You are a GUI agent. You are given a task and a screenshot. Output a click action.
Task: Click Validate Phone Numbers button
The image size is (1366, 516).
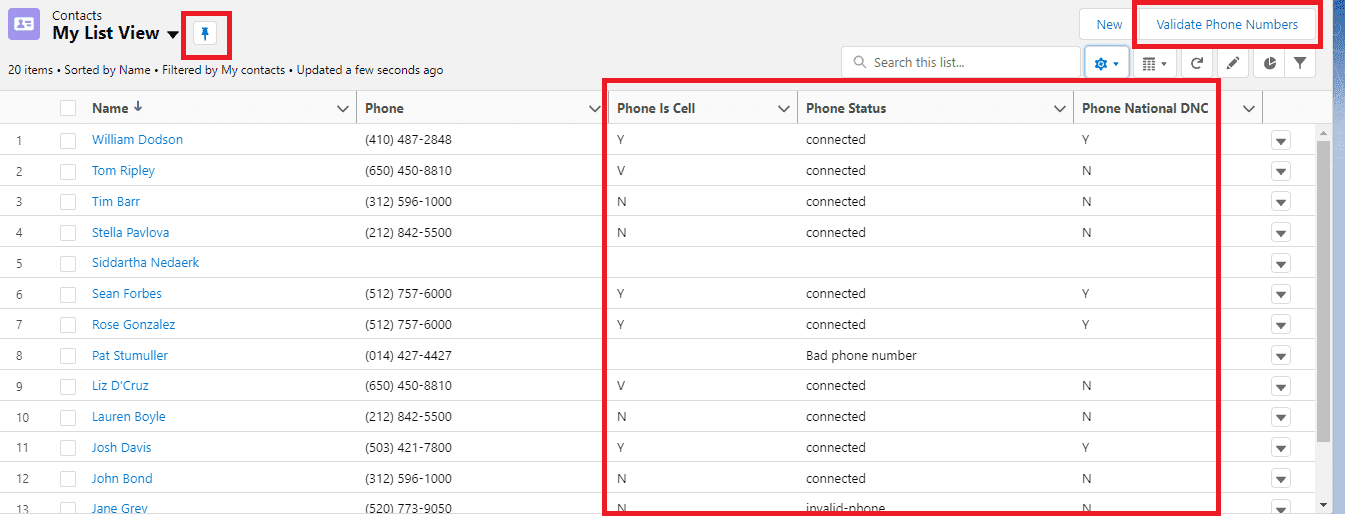coord(1227,25)
